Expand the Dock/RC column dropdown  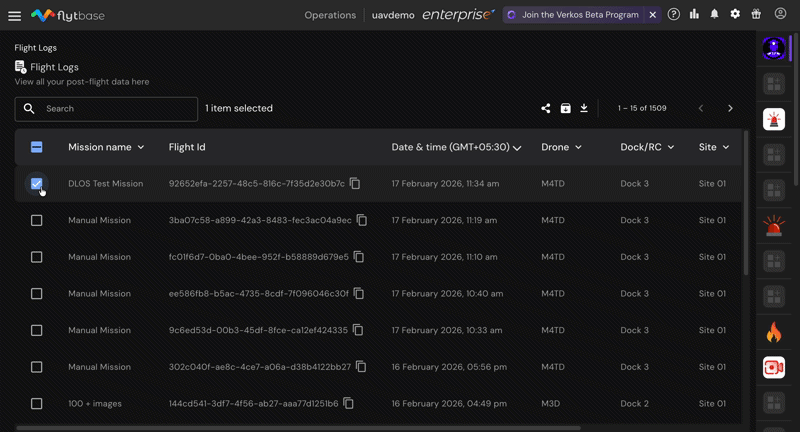pos(671,147)
